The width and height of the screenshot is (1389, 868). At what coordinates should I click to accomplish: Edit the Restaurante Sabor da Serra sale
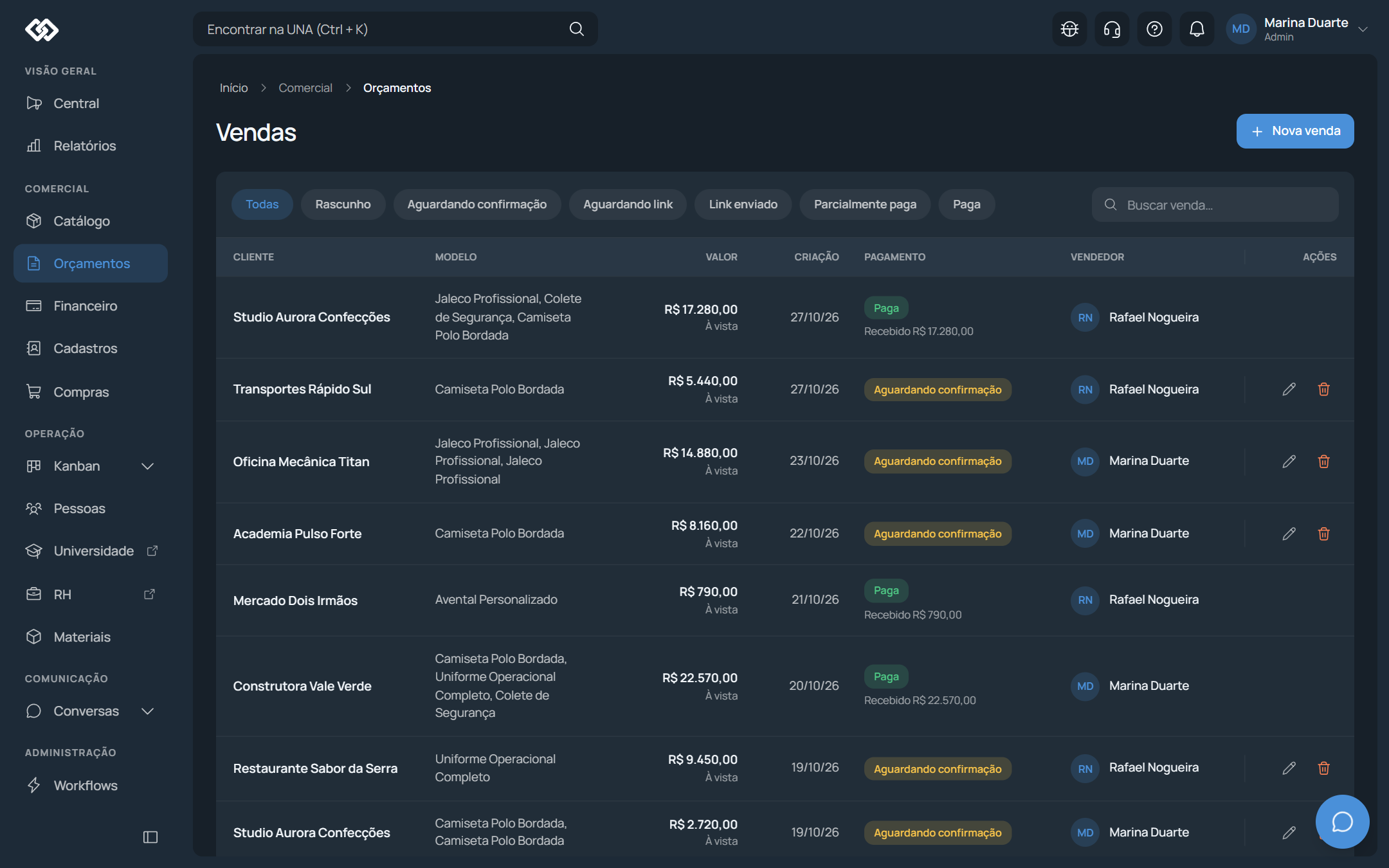1289,768
